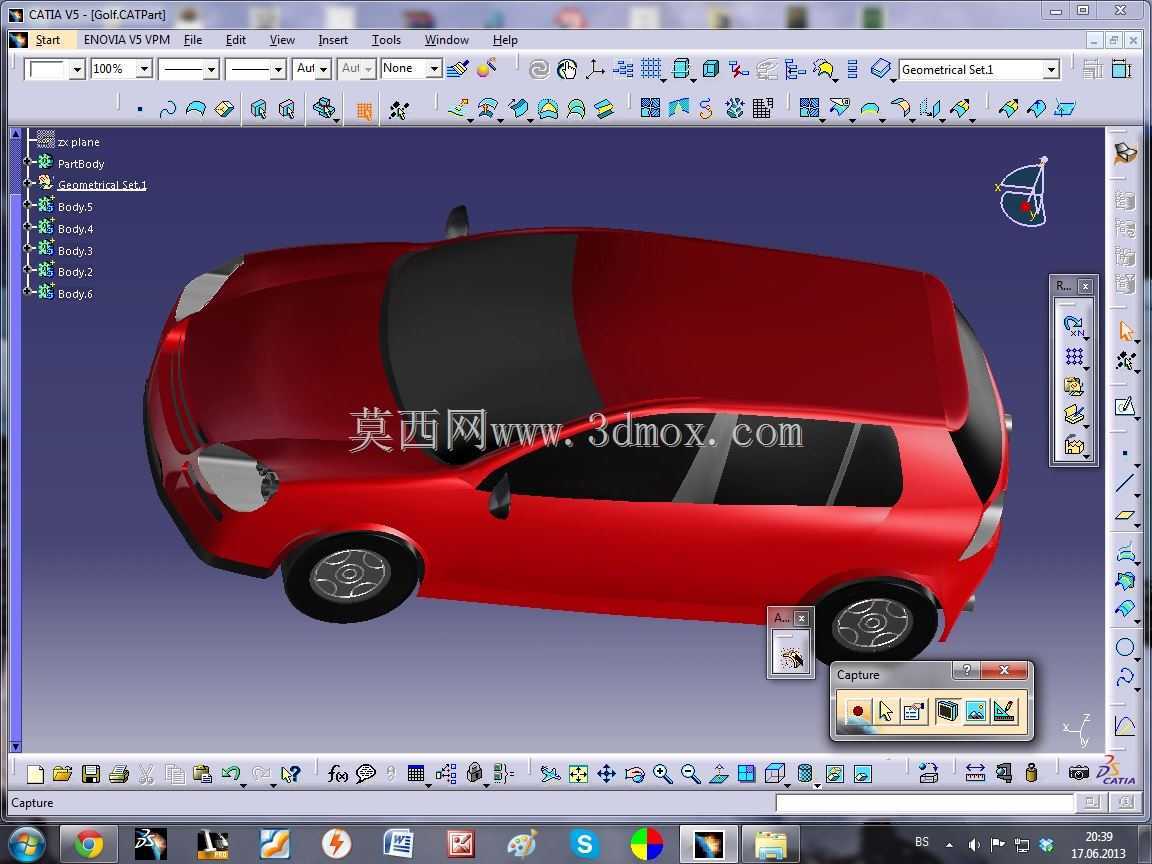Open the Tools menu
1152x864 pixels.
tap(386, 40)
